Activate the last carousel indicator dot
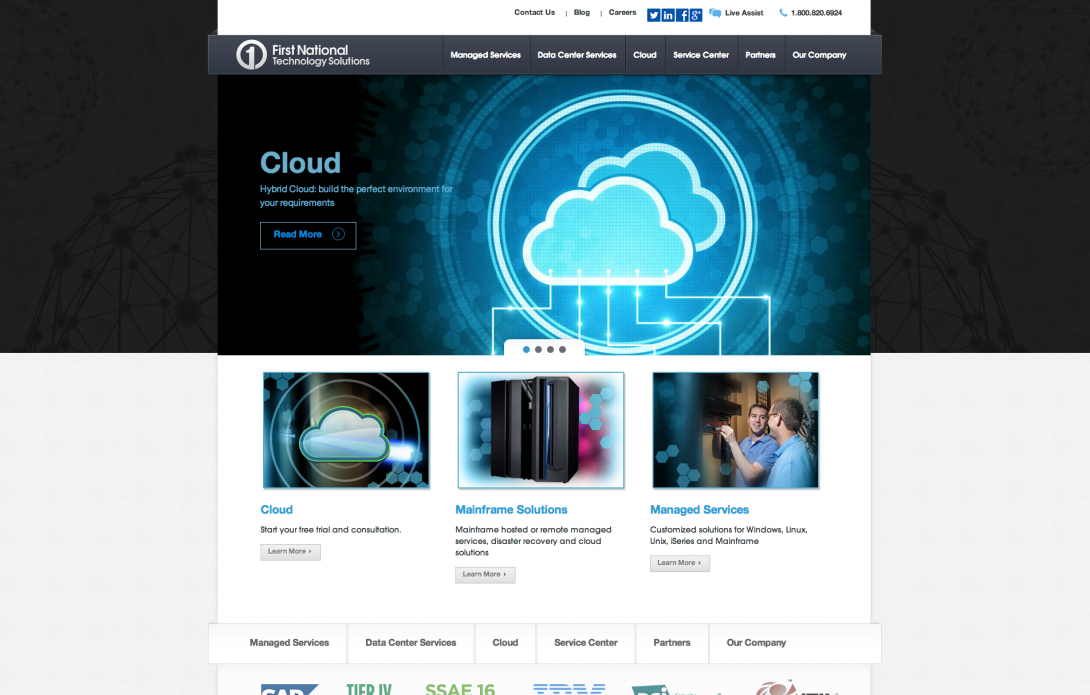 562,350
